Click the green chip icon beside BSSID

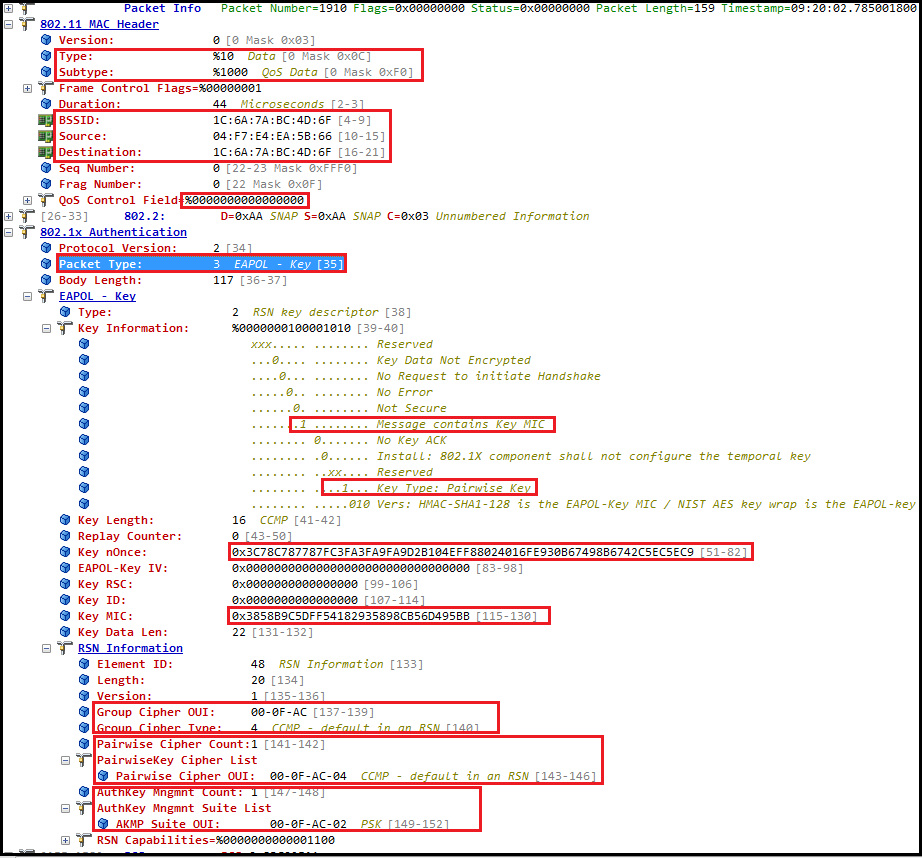point(46,120)
